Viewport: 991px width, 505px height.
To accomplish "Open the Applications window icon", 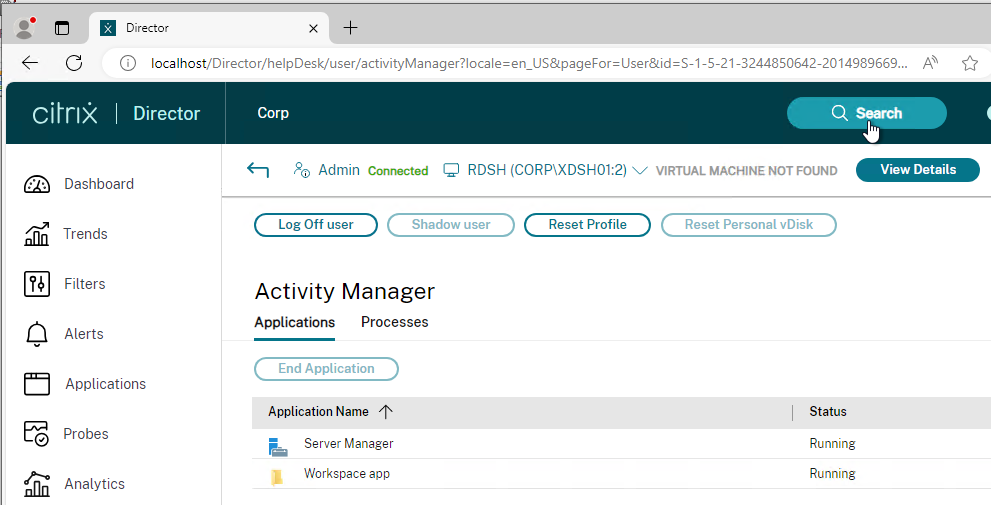I will [37, 384].
